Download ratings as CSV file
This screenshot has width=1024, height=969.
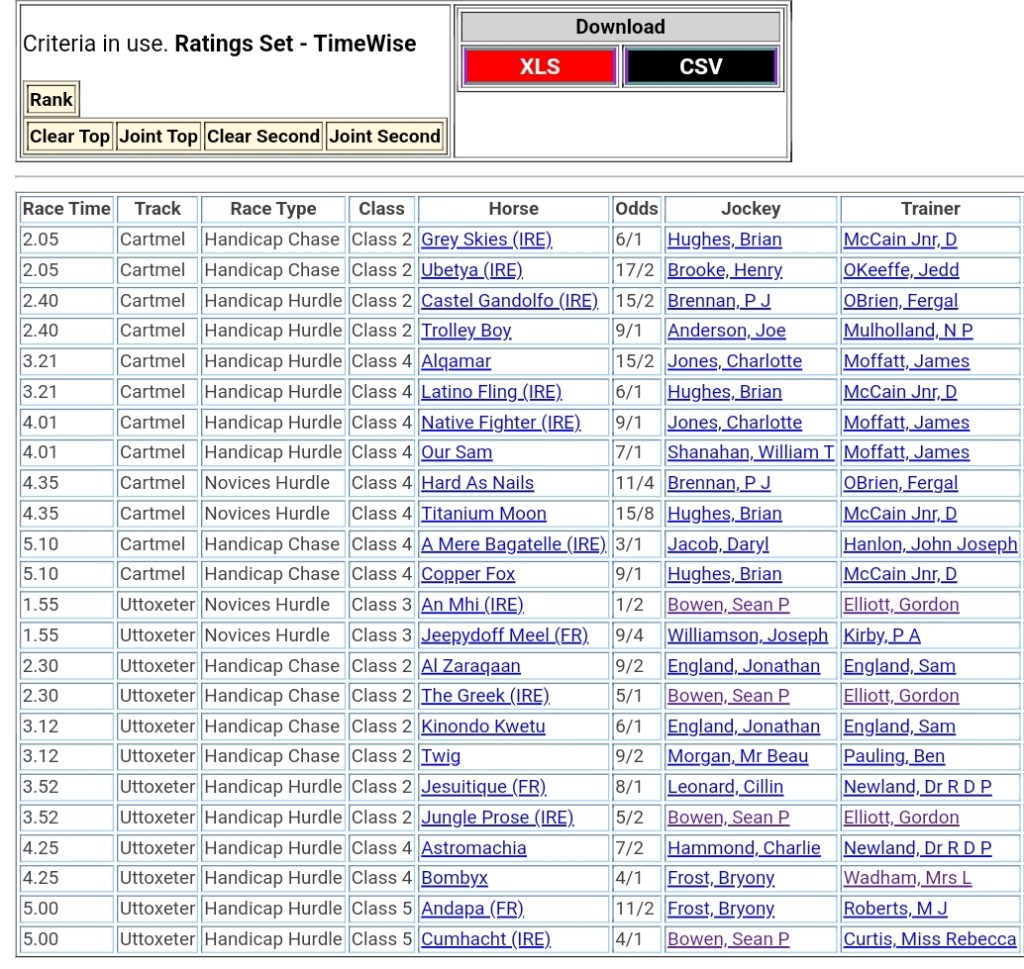[x=700, y=67]
